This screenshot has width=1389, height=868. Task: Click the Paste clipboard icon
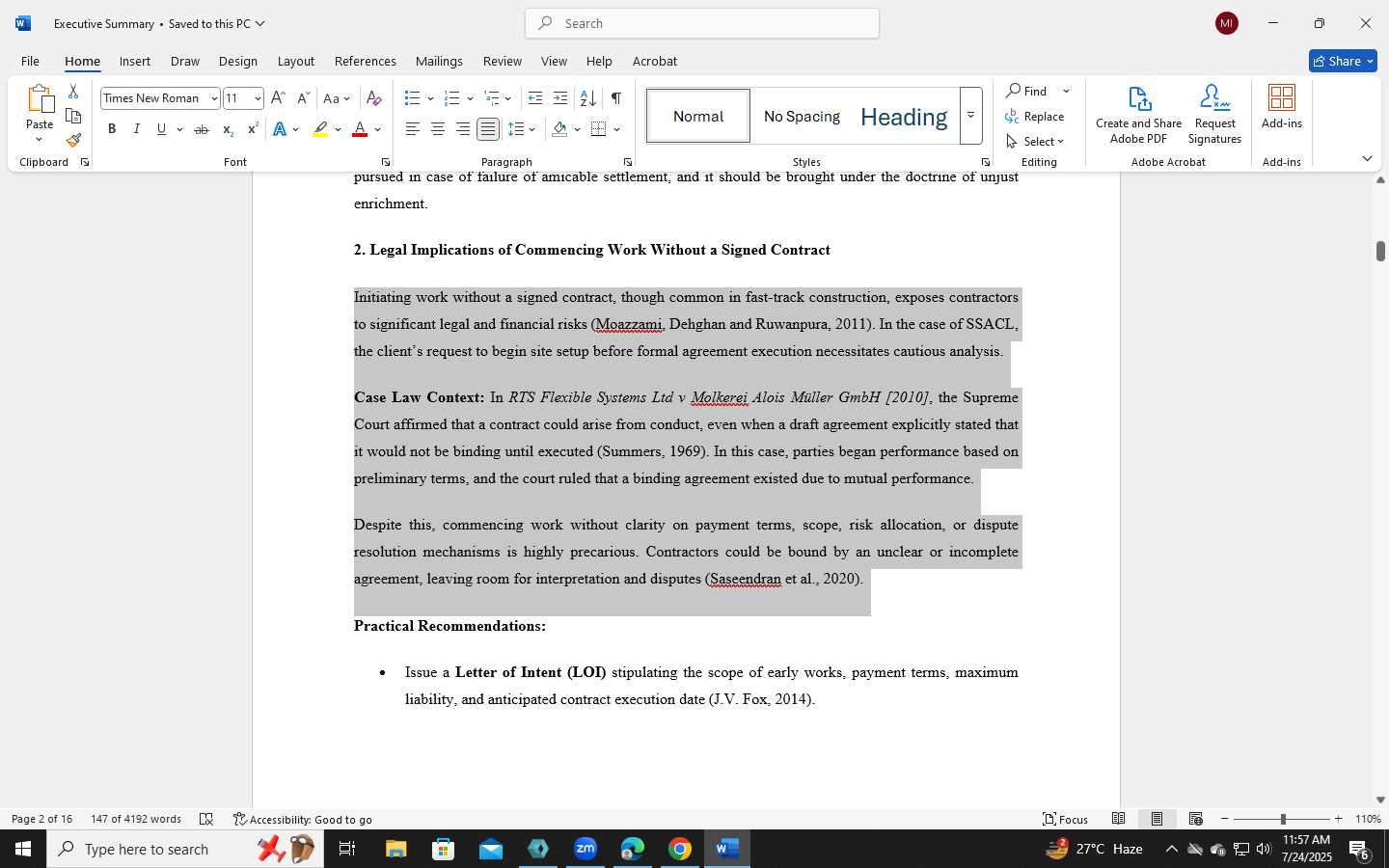click(x=40, y=99)
